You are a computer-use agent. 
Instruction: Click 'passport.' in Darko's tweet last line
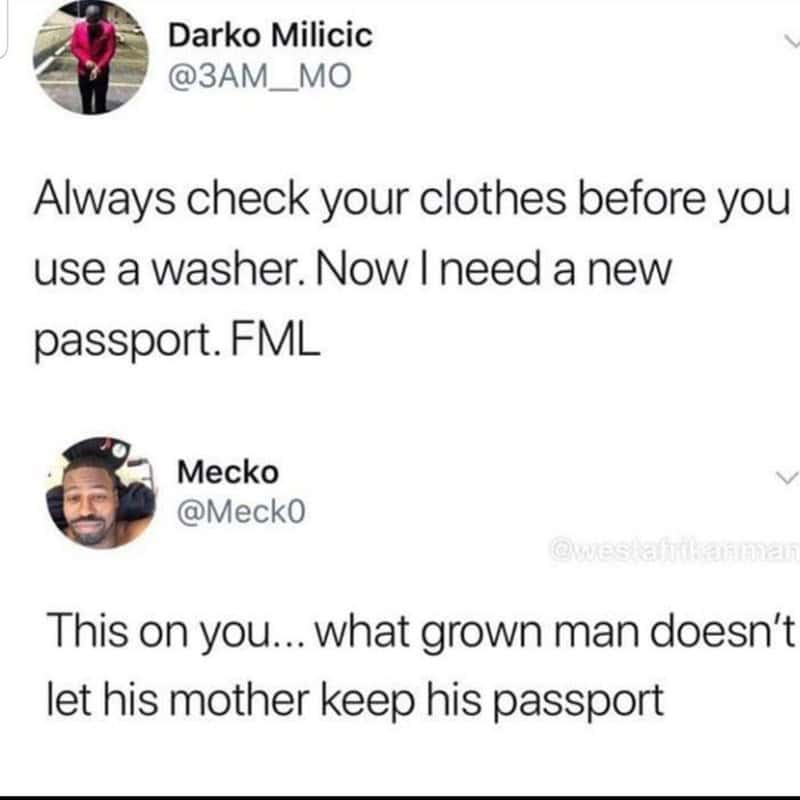pyautogui.click(x=123, y=343)
